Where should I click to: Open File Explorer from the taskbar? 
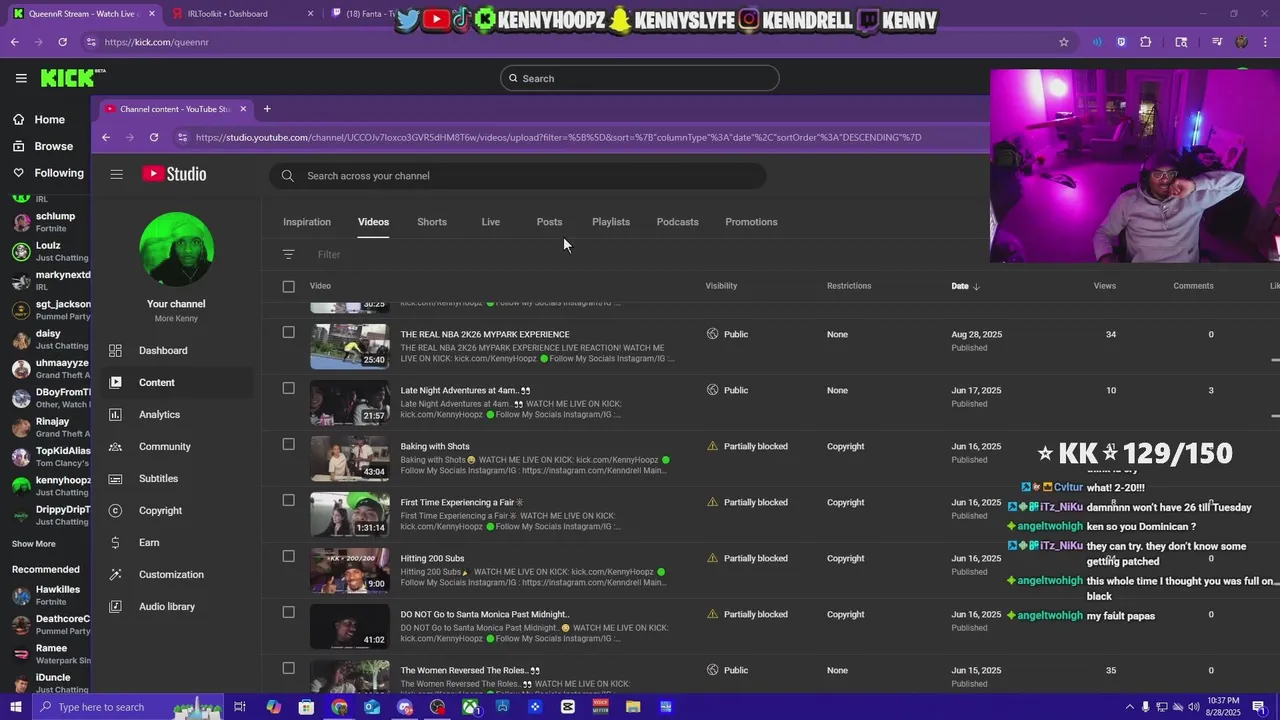click(x=633, y=707)
